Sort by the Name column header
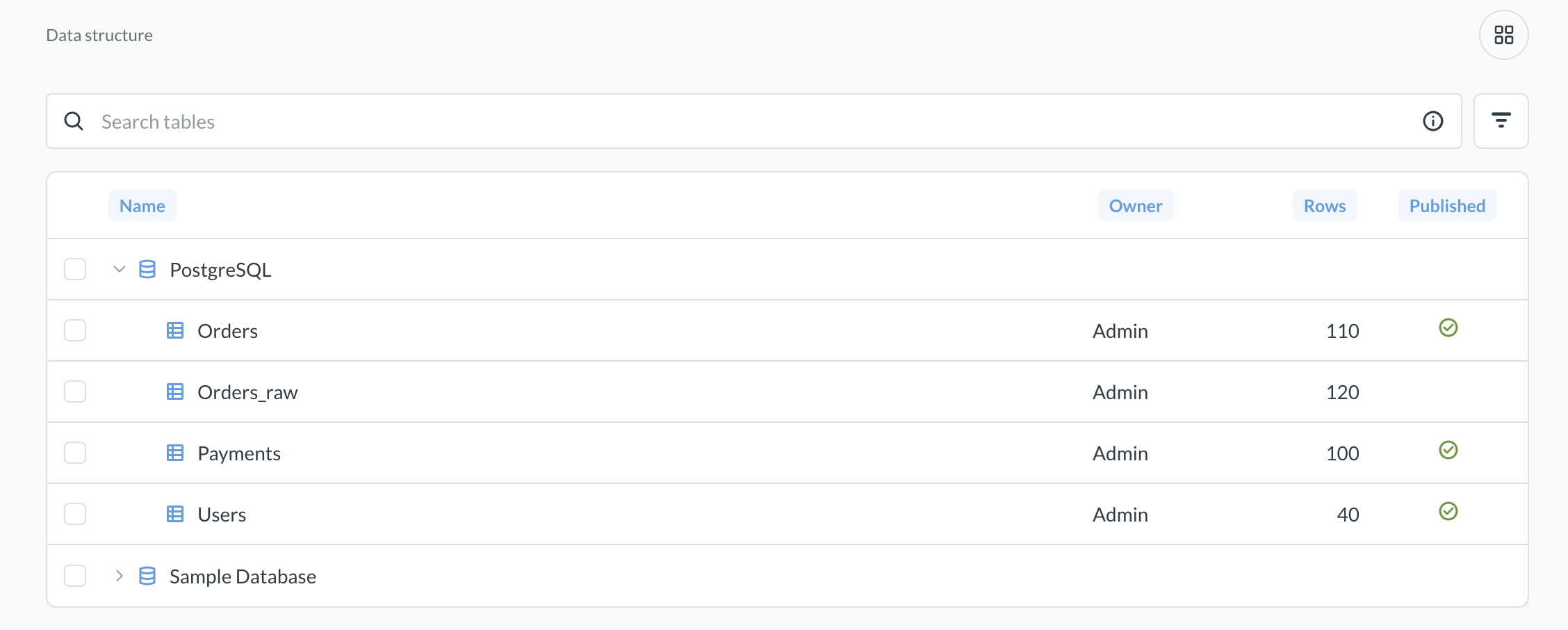1568x630 pixels. point(142,206)
